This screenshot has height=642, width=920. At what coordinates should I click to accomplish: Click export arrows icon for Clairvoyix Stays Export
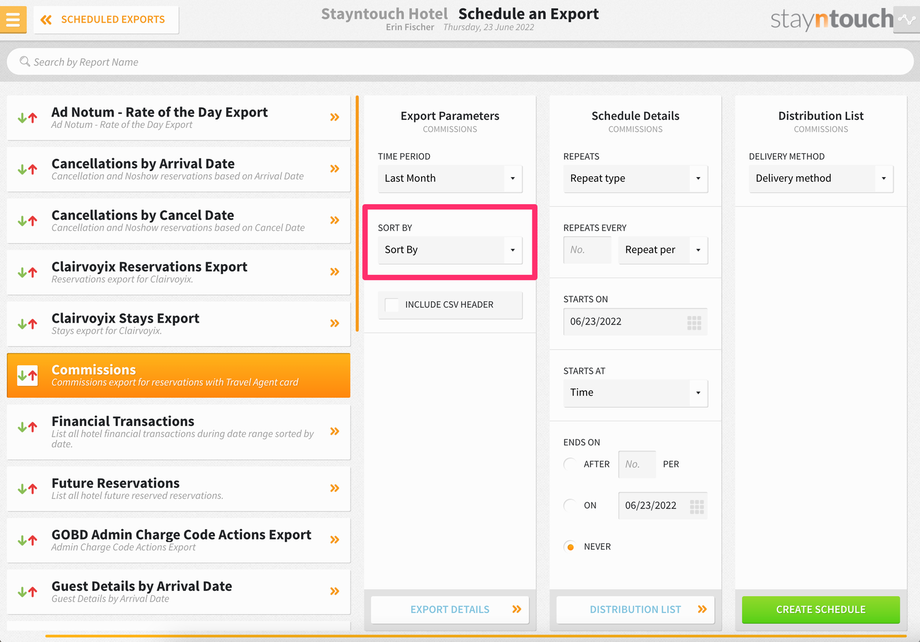pyautogui.click(x=27, y=323)
